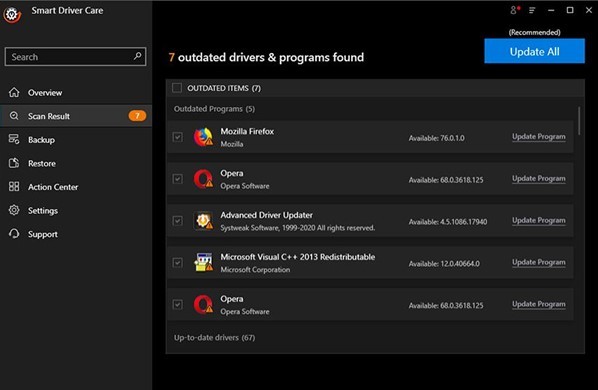Open the Settings page
This screenshot has width=598, height=390.
[76, 210]
